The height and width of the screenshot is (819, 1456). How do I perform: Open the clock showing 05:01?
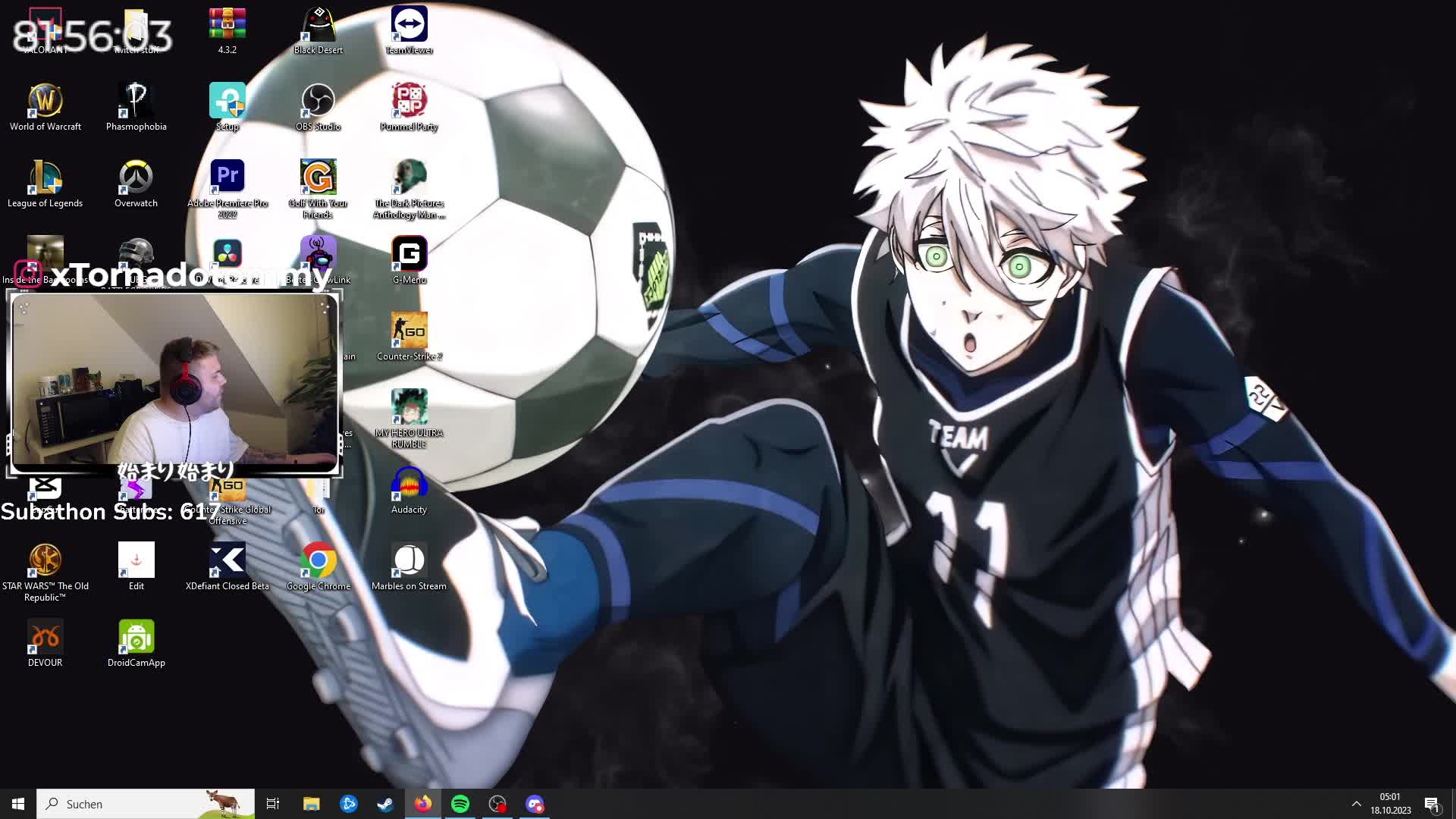click(x=1391, y=804)
